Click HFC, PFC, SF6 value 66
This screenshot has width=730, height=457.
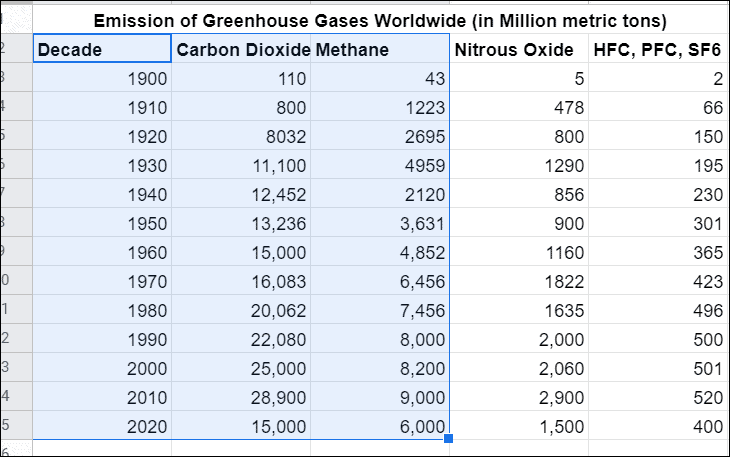[658, 107]
